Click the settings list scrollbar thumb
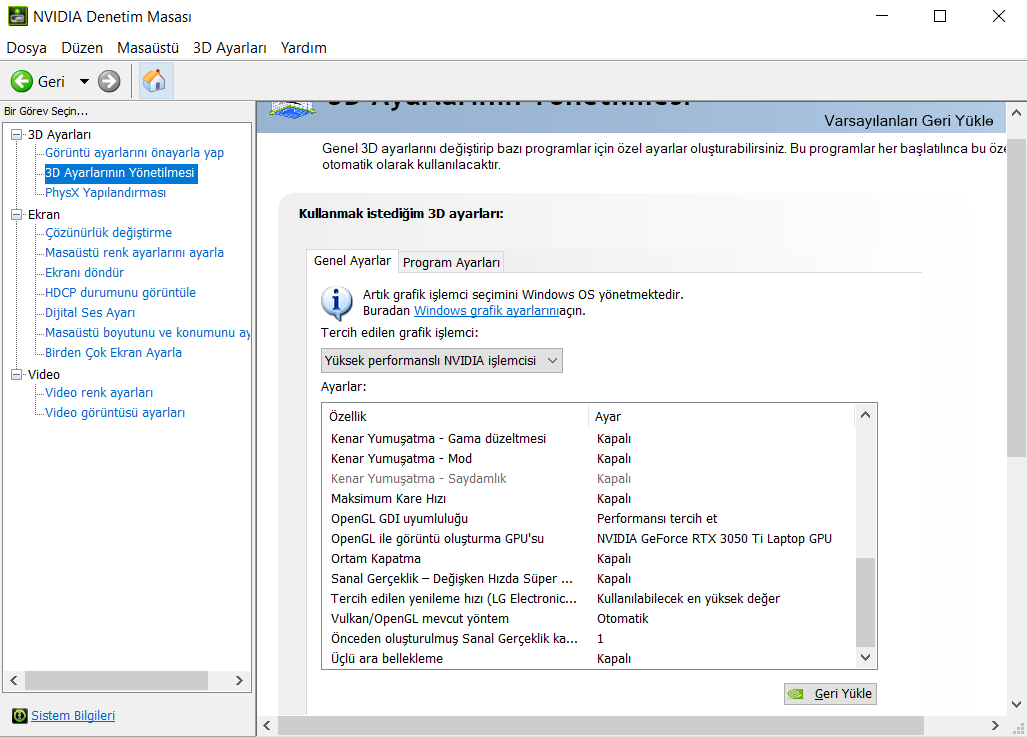This screenshot has height=737, width=1027. point(865,602)
